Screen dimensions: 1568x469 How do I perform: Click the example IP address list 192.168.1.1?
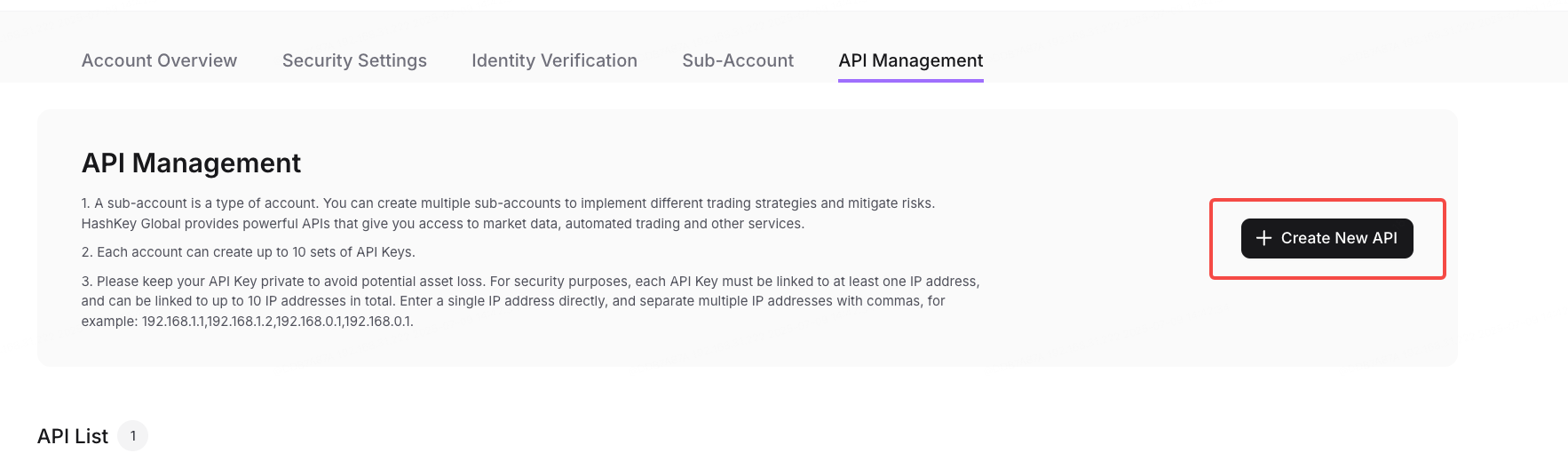(x=277, y=322)
